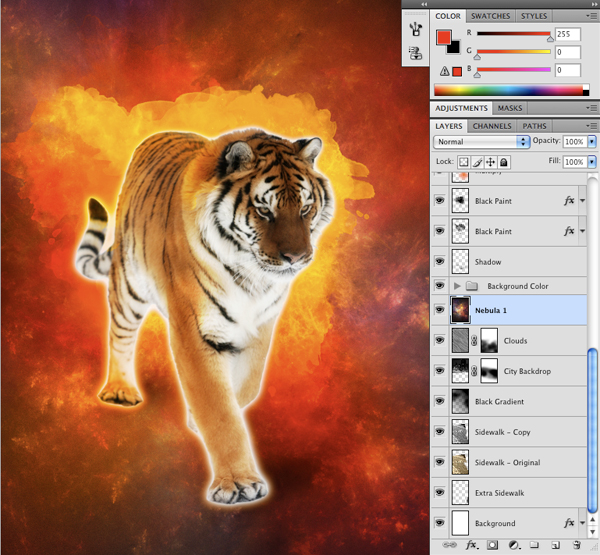Hide the Nebula 1 layer
Viewport: 600px width, 555px height.
(440, 309)
